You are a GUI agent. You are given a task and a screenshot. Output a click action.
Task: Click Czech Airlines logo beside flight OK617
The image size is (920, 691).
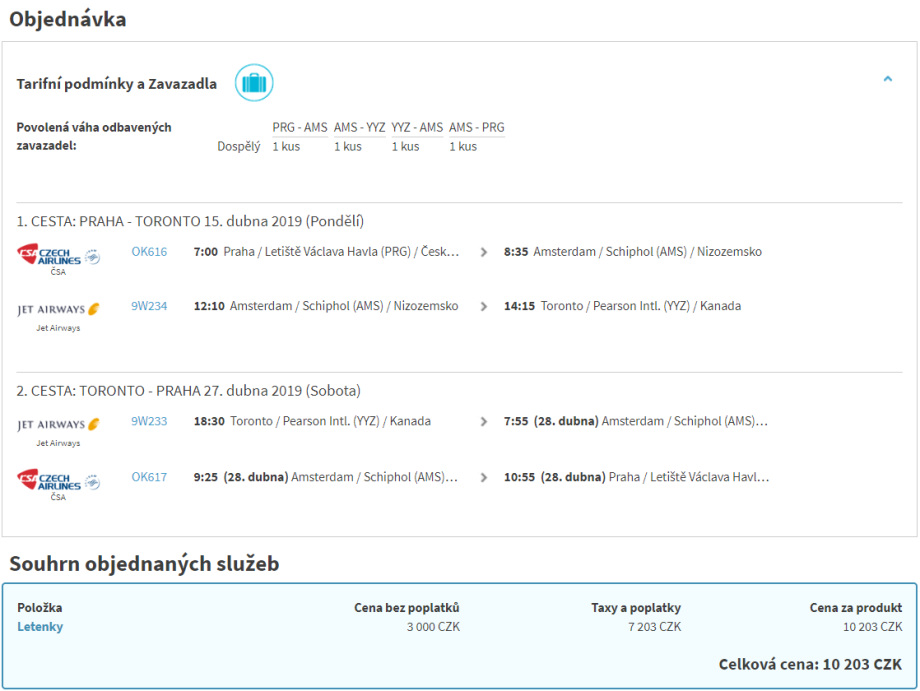59,481
